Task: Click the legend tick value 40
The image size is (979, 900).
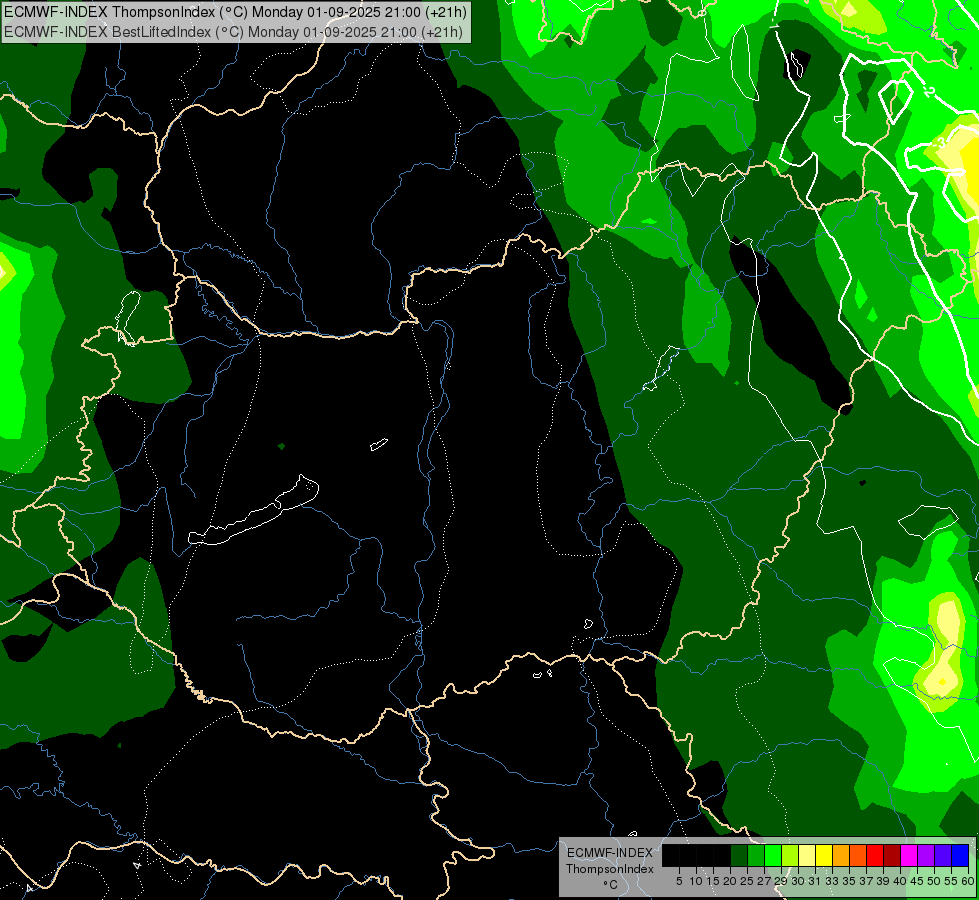Action: [900, 881]
